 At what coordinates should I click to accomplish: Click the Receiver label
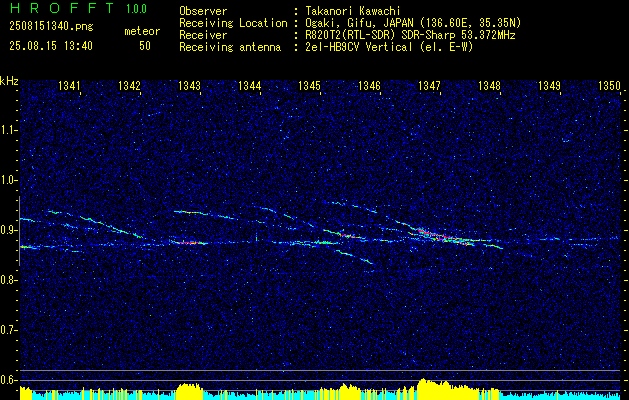point(203,35)
